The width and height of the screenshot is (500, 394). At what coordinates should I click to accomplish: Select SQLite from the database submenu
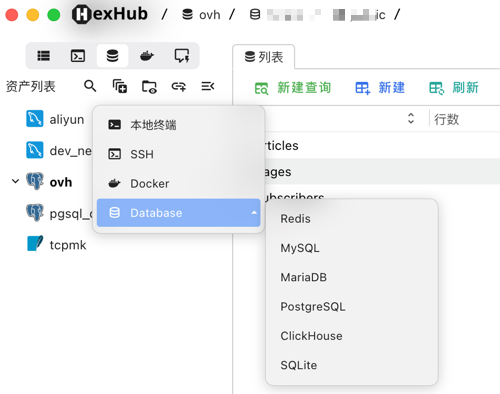[352, 365]
